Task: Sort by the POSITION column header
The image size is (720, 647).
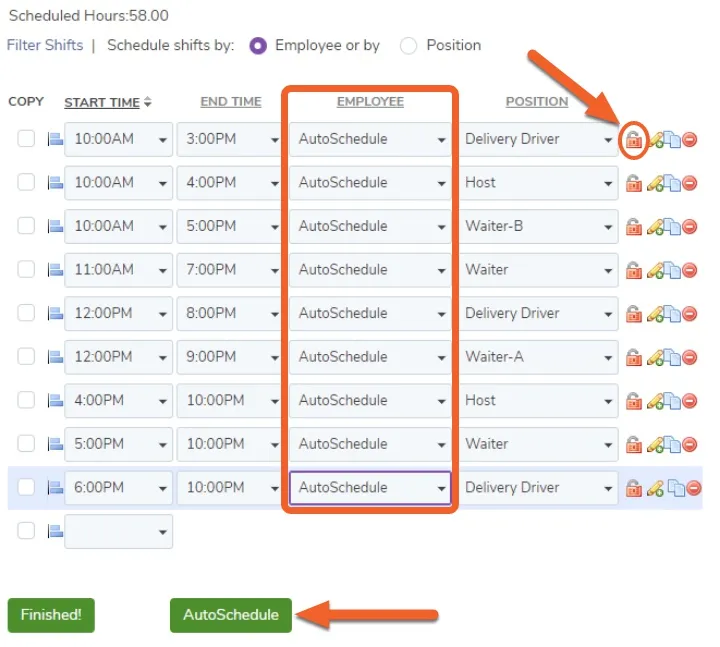Action: (537, 102)
